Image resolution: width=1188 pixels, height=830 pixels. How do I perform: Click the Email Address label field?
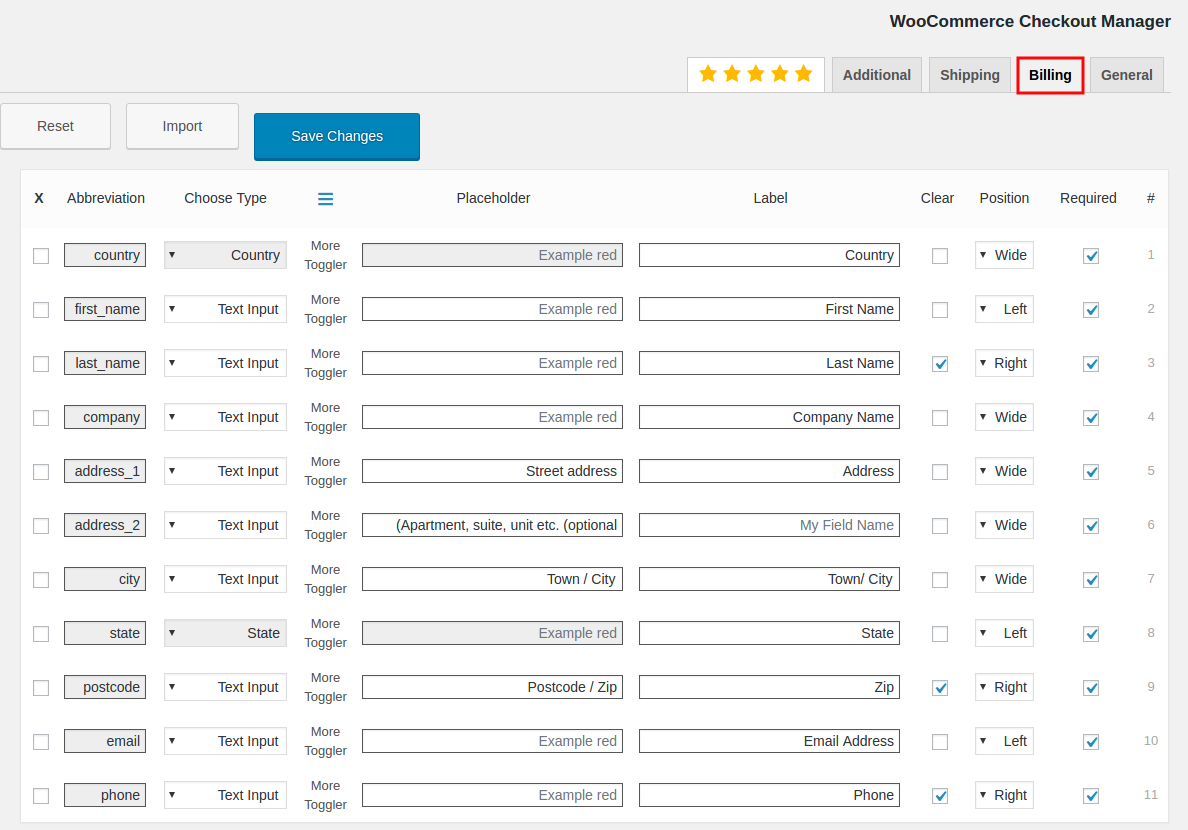click(x=769, y=741)
